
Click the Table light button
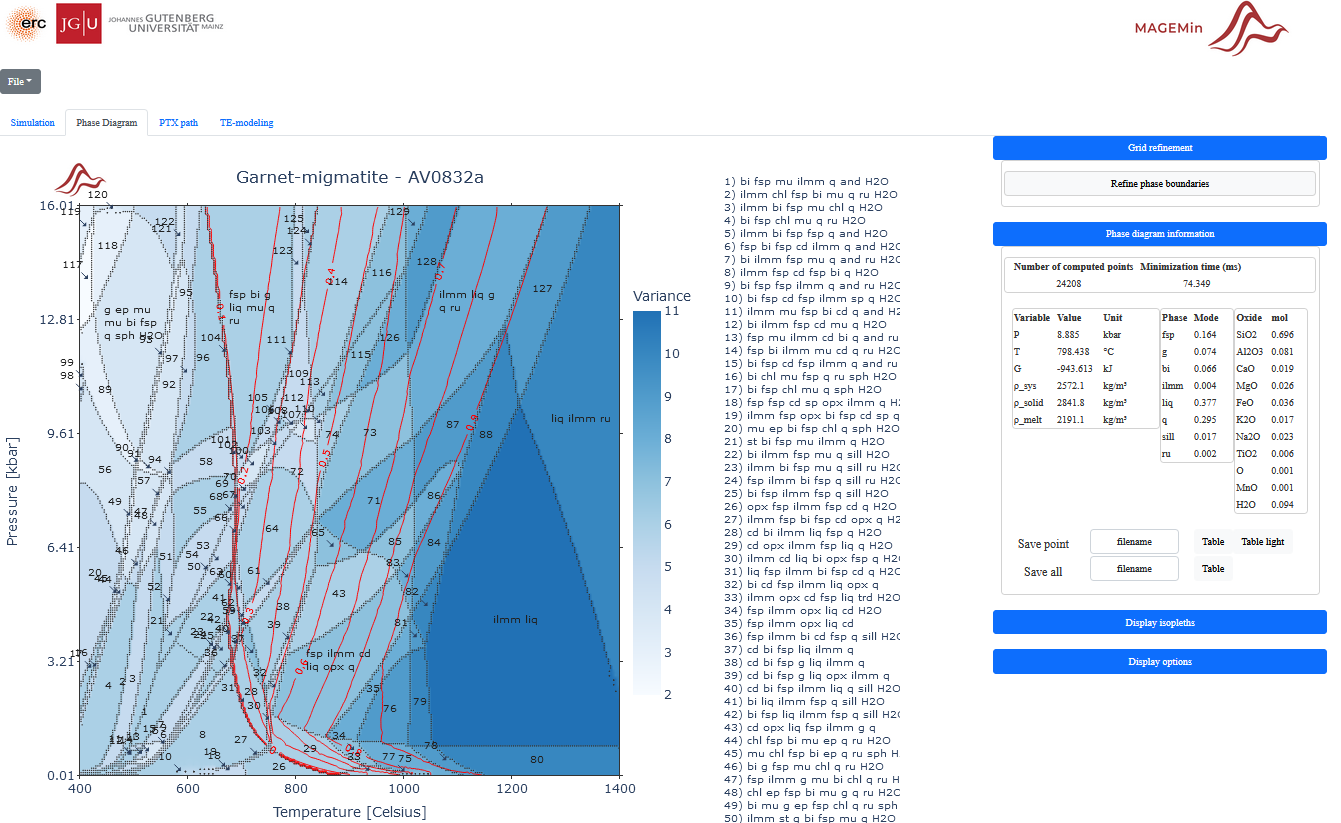(1263, 542)
